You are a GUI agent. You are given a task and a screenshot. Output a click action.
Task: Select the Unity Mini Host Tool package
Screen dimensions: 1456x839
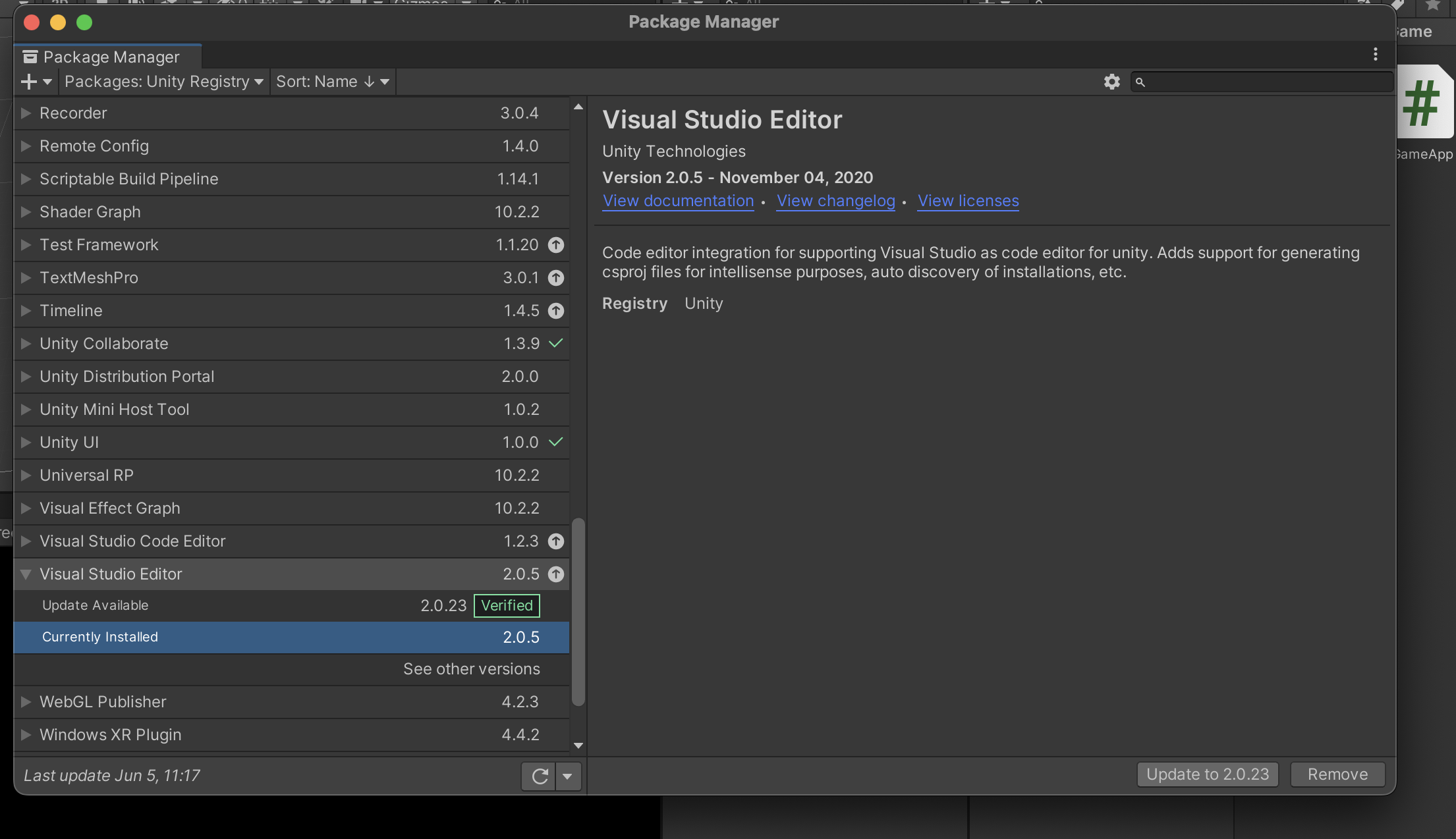(292, 410)
